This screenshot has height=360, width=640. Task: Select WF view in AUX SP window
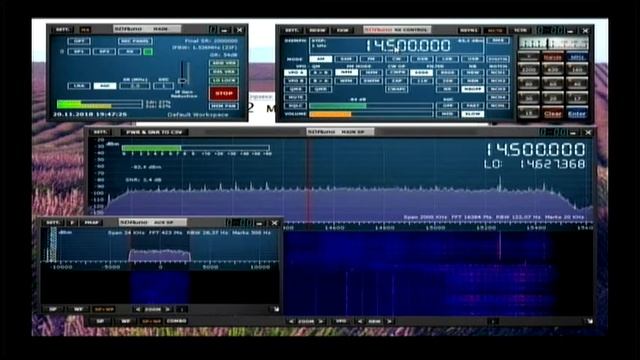point(78,309)
